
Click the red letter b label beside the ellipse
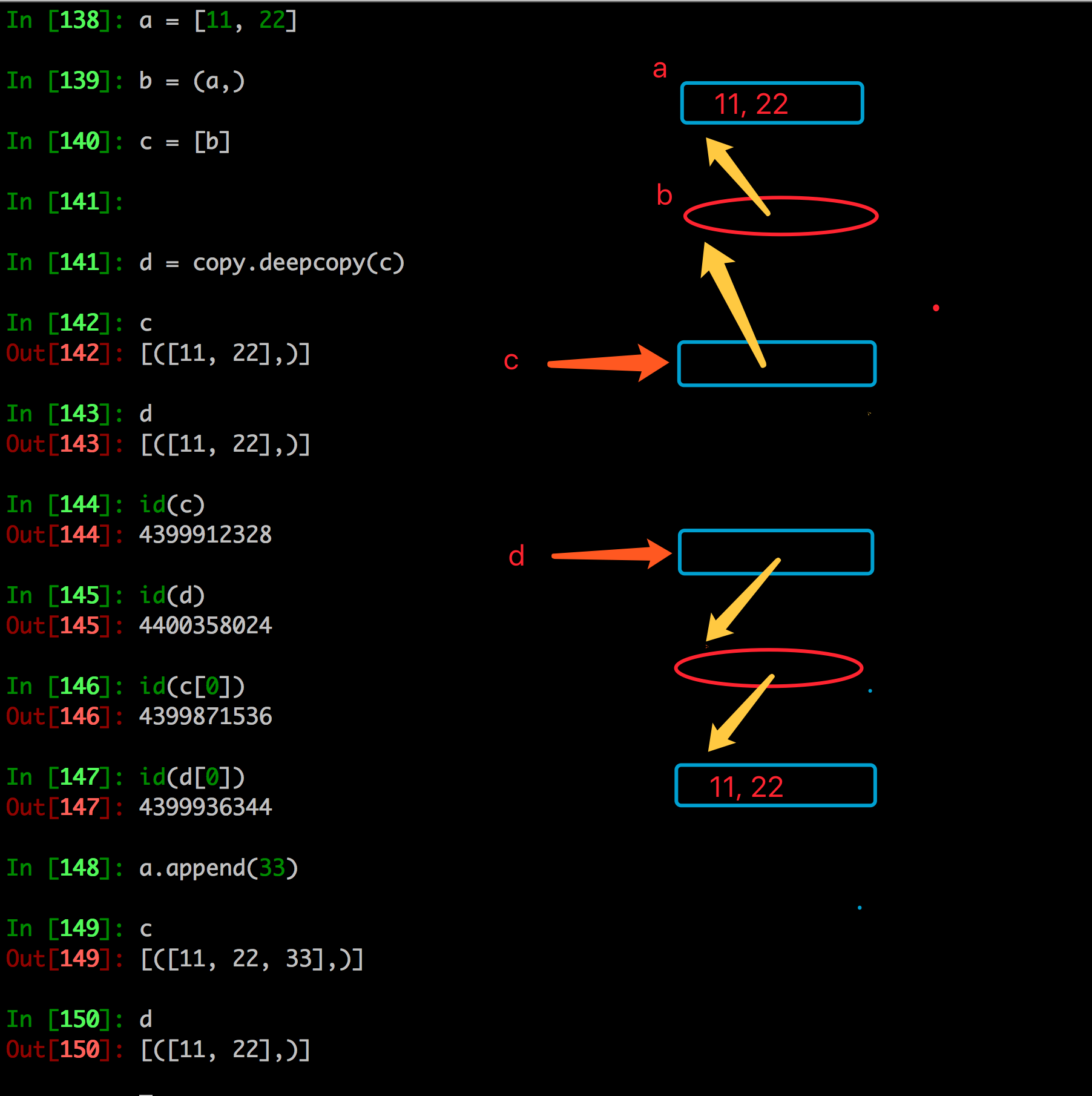coord(664,196)
